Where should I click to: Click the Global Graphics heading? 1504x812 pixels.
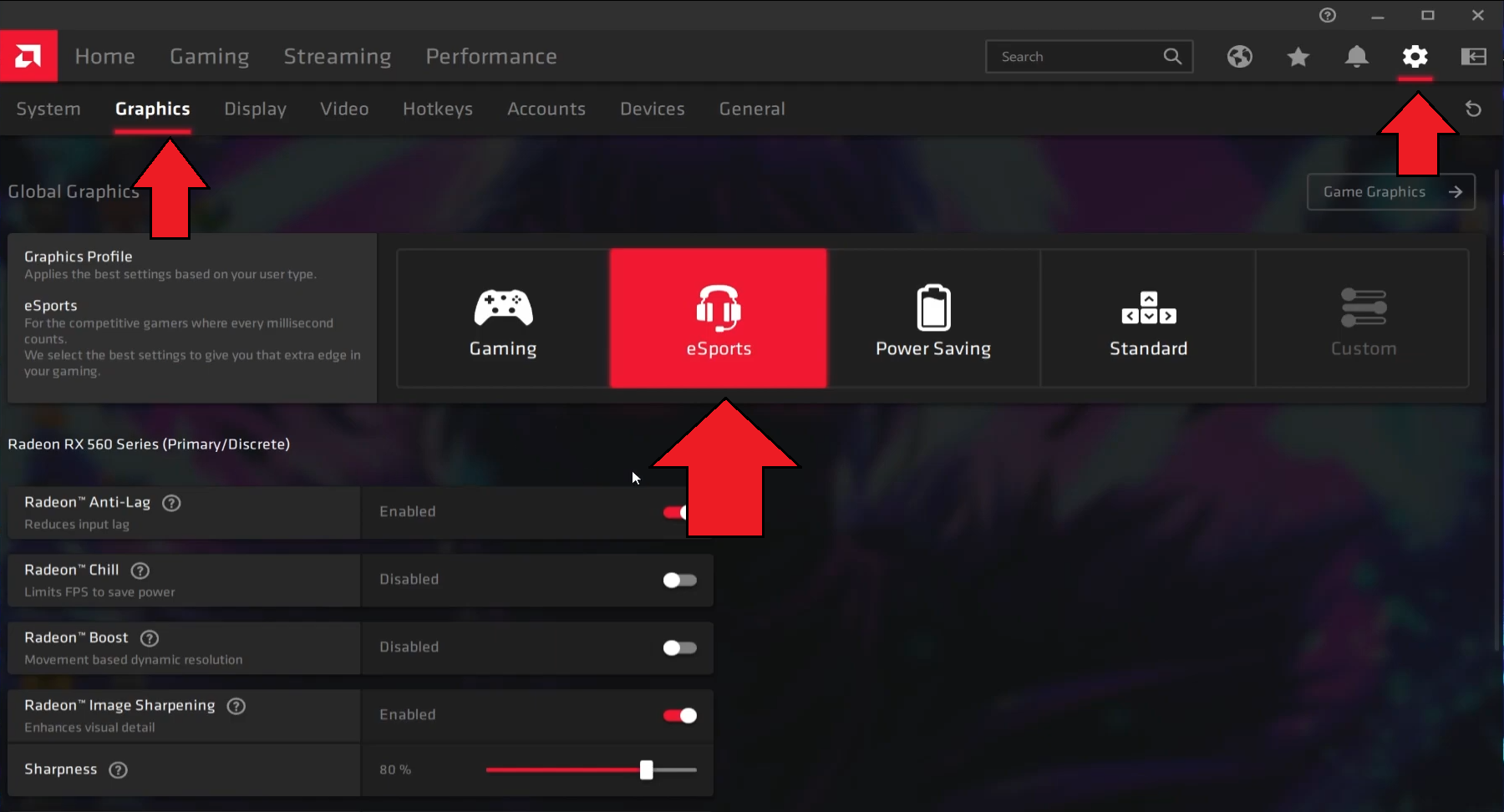[x=74, y=191]
